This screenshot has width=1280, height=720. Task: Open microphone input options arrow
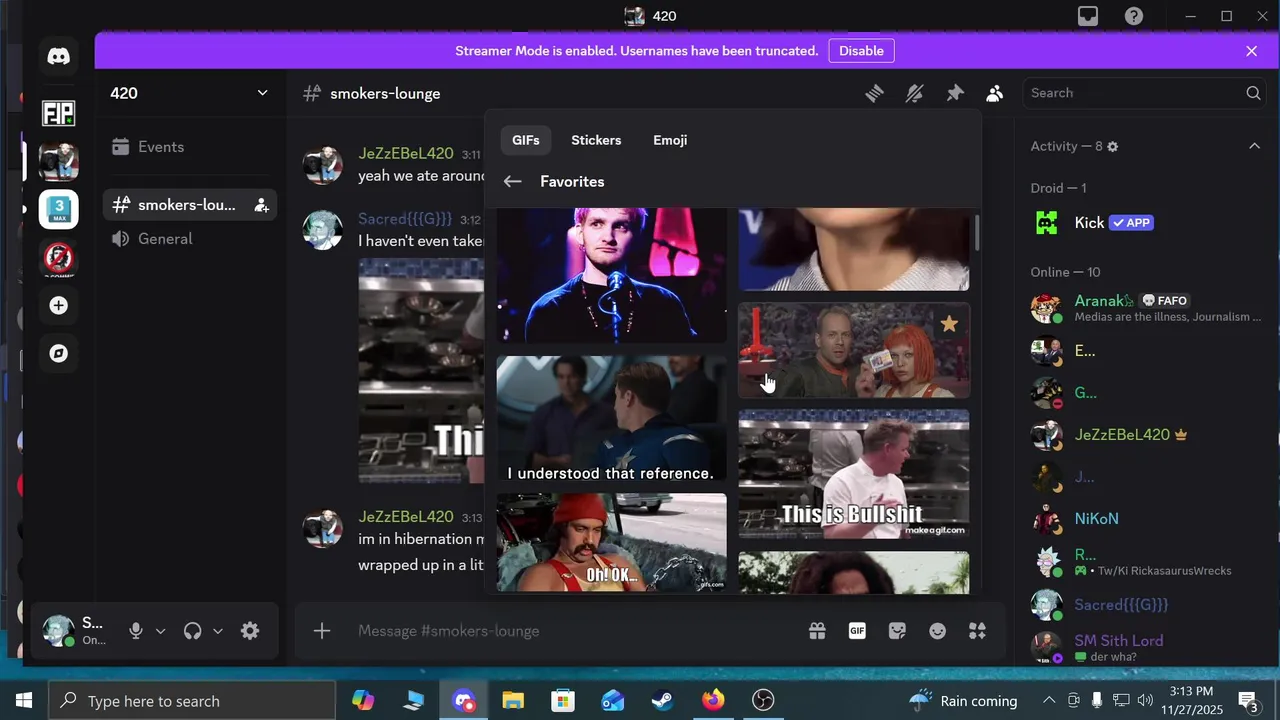(x=160, y=631)
